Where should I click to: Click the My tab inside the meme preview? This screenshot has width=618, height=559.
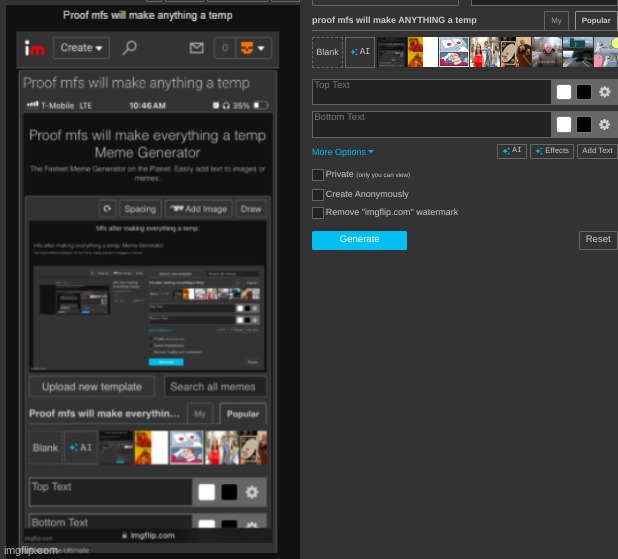(x=200, y=414)
